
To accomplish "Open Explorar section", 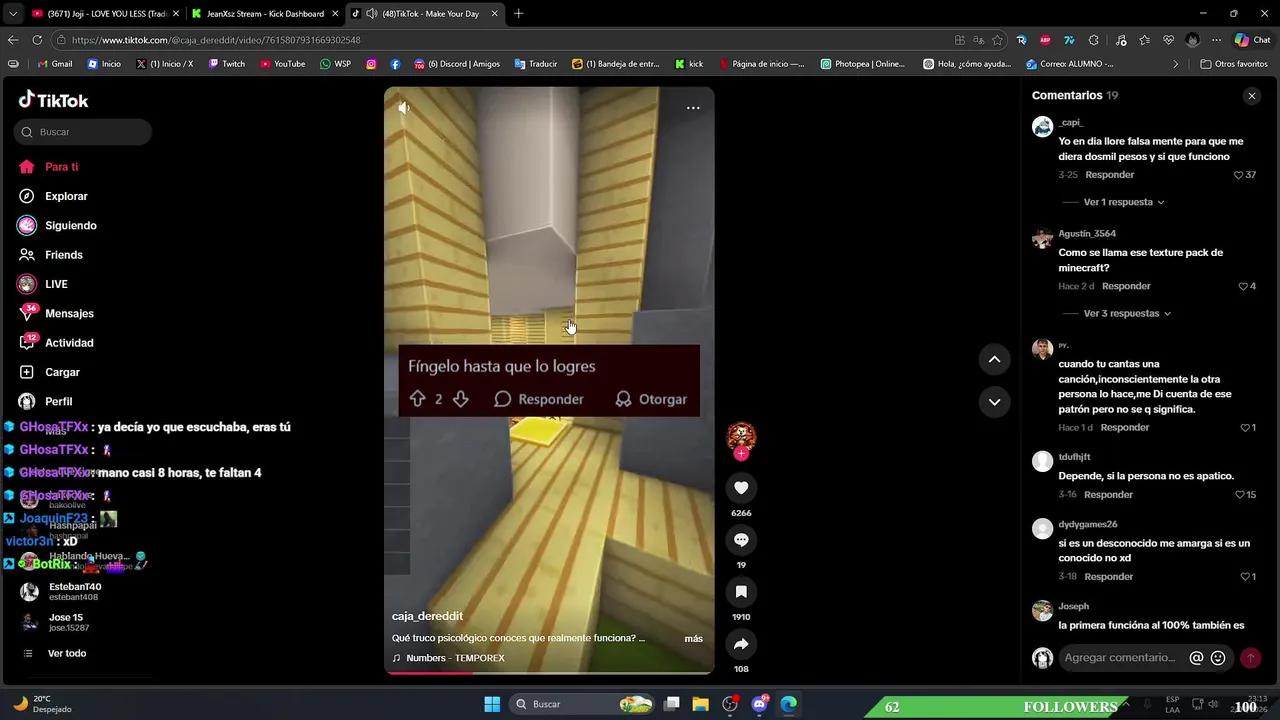I will [66, 196].
